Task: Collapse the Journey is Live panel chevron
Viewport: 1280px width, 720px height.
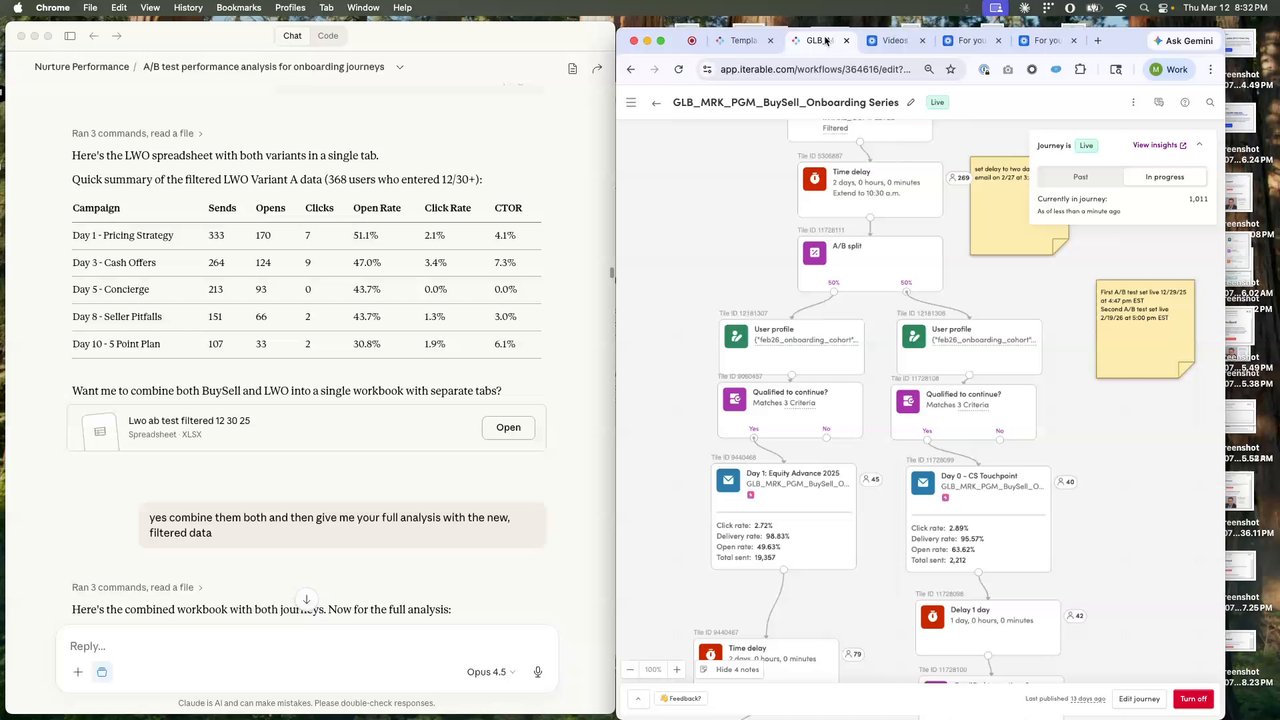Action: pyautogui.click(x=1199, y=145)
